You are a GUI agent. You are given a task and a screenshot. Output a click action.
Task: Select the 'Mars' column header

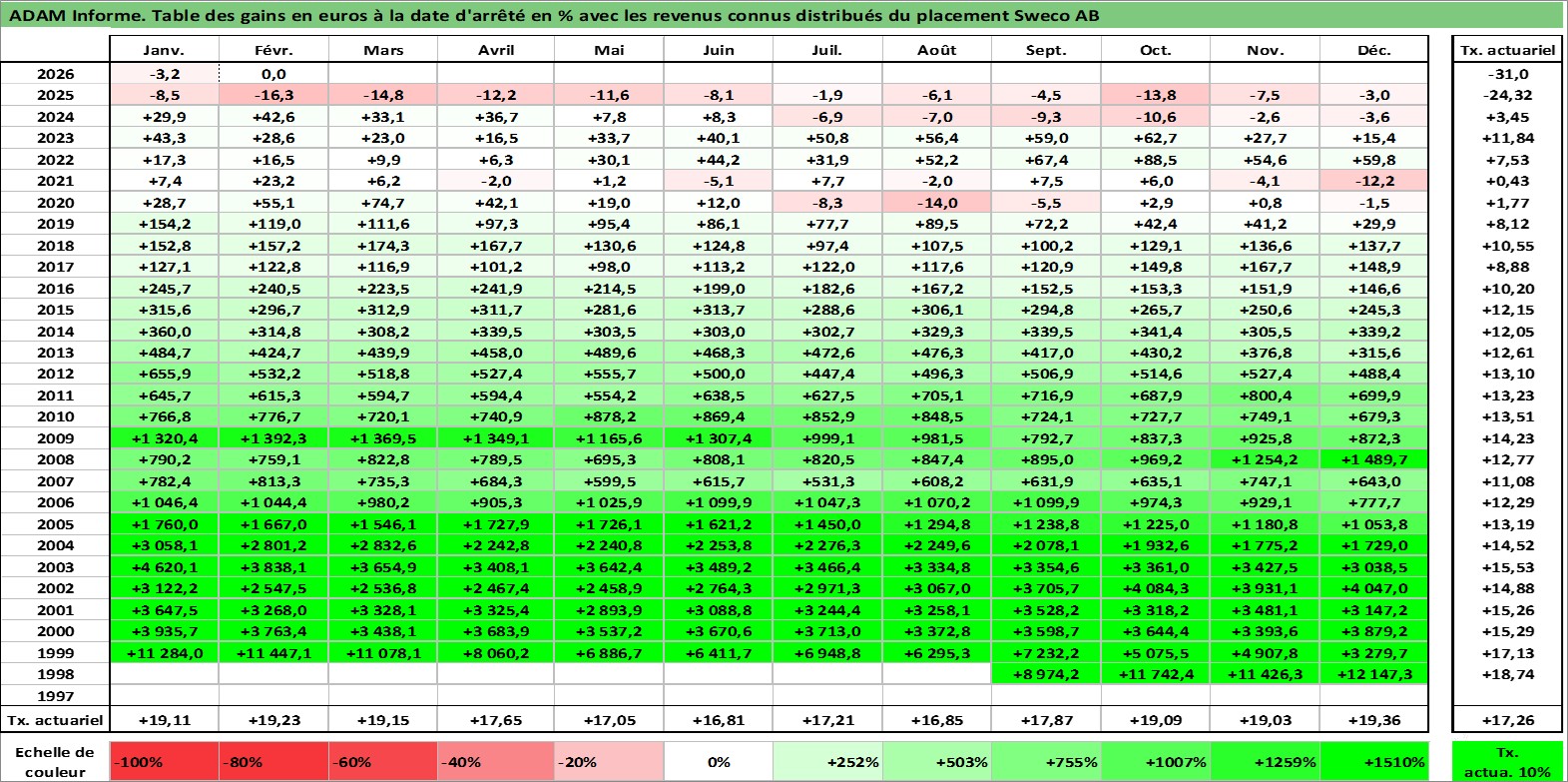click(x=383, y=50)
